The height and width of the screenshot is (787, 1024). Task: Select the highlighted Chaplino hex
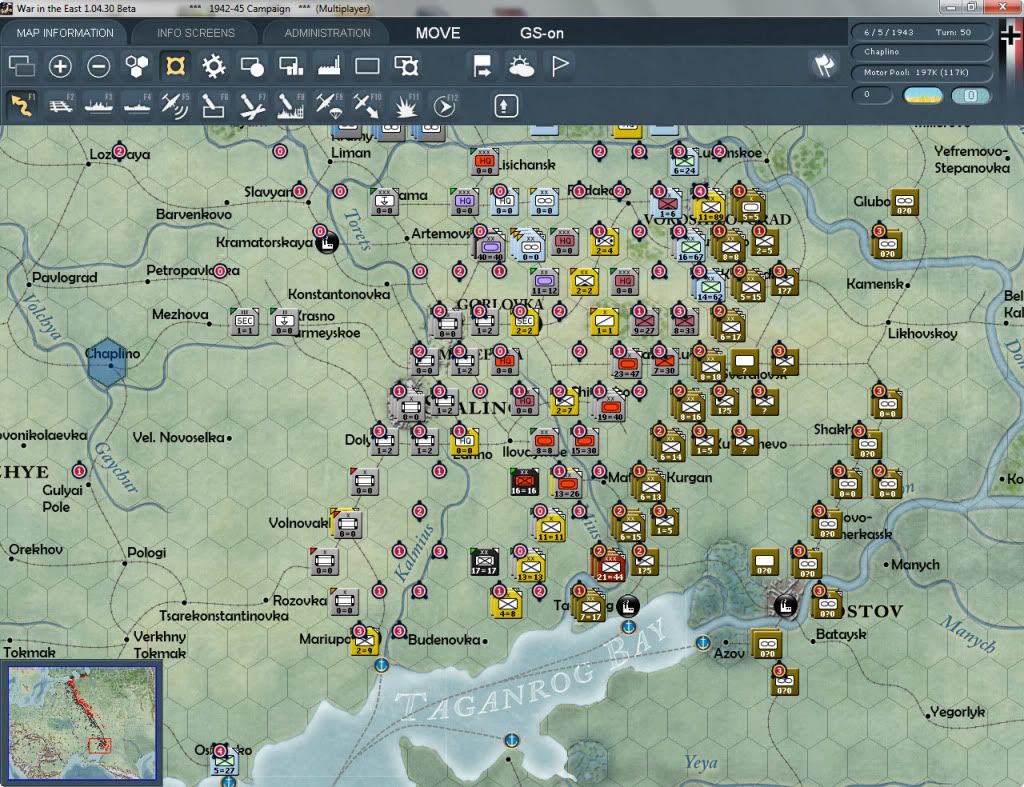point(106,362)
